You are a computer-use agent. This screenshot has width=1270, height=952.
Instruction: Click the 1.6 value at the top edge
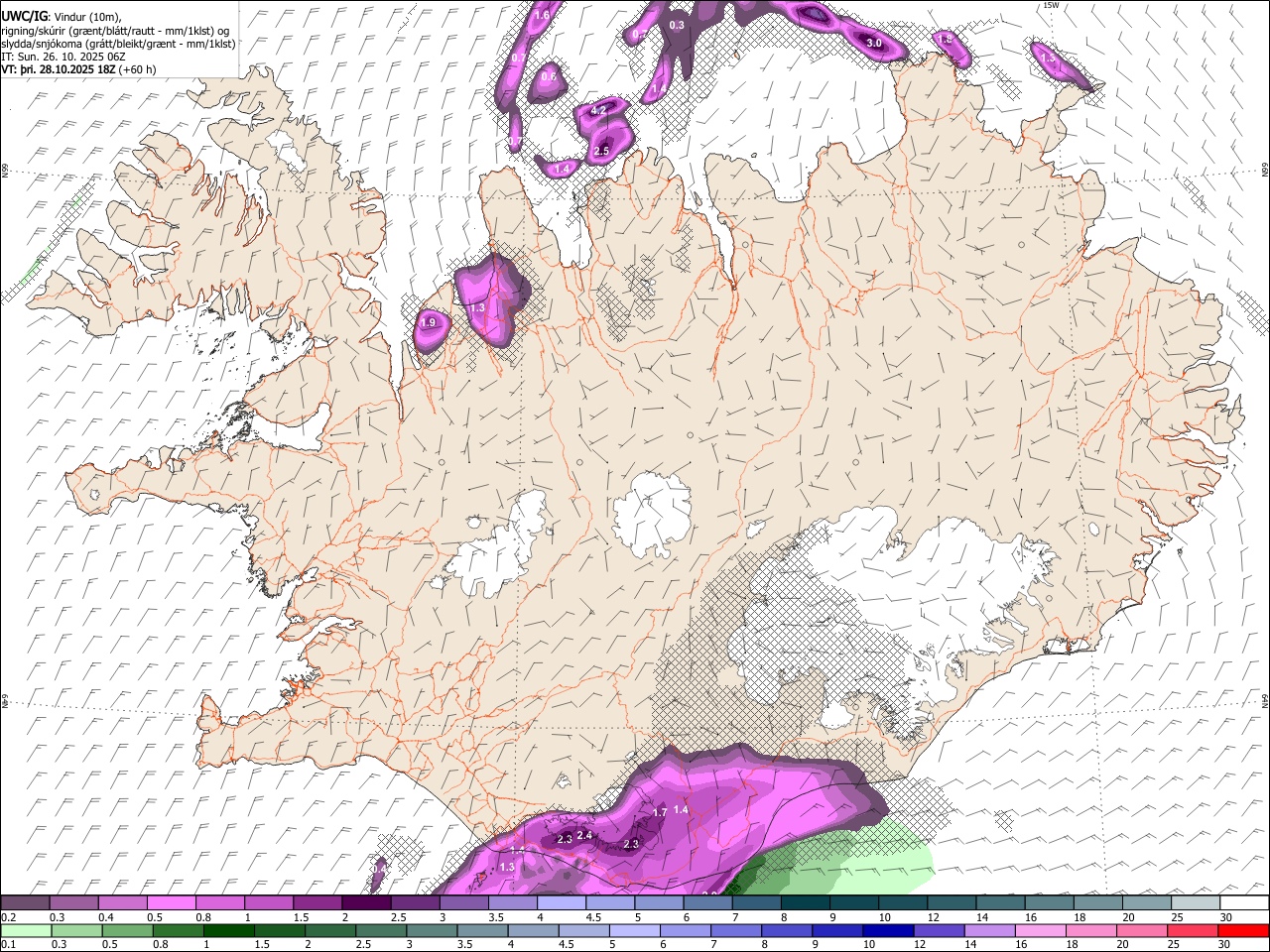(x=542, y=16)
